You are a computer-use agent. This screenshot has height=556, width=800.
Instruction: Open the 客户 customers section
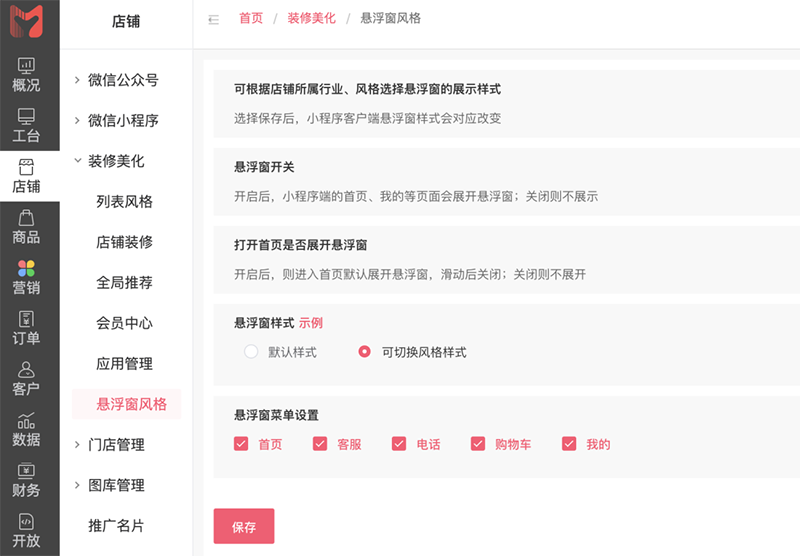pyautogui.click(x=26, y=378)
